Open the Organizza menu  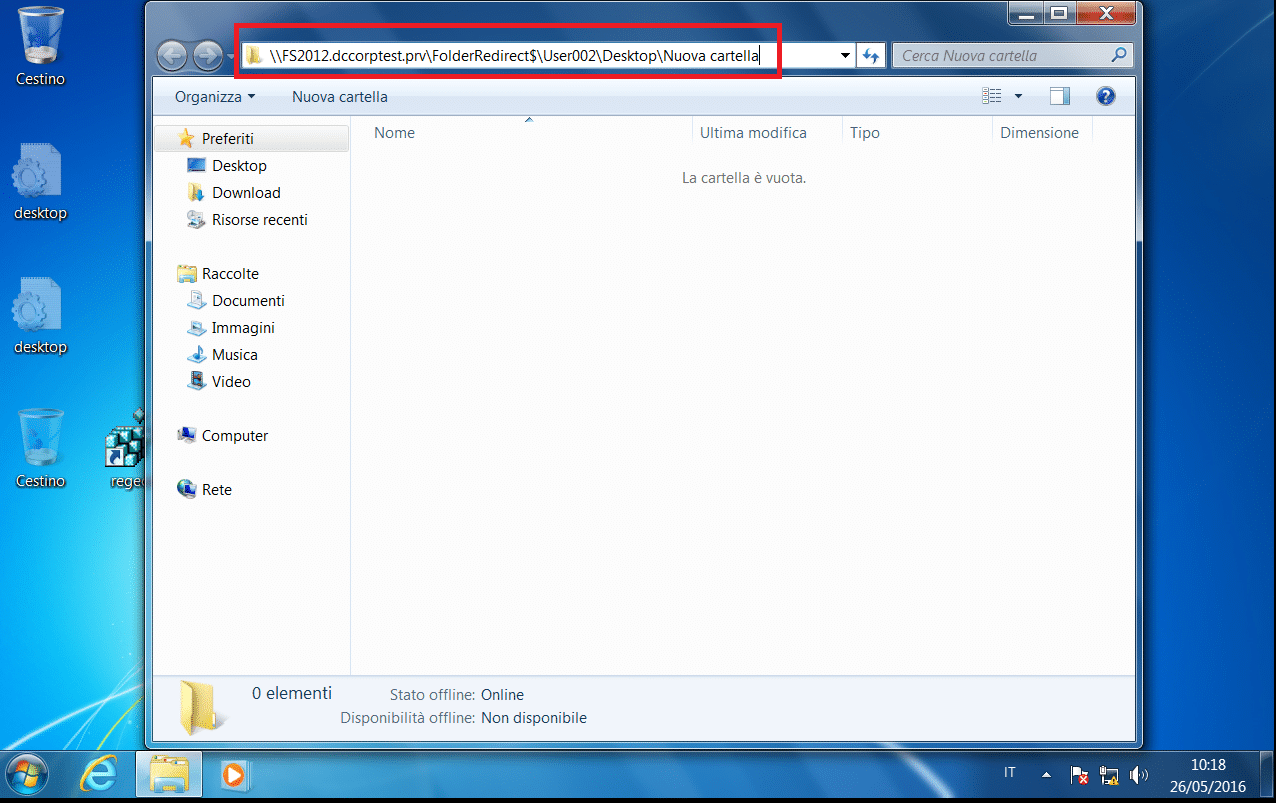[214, 97]
